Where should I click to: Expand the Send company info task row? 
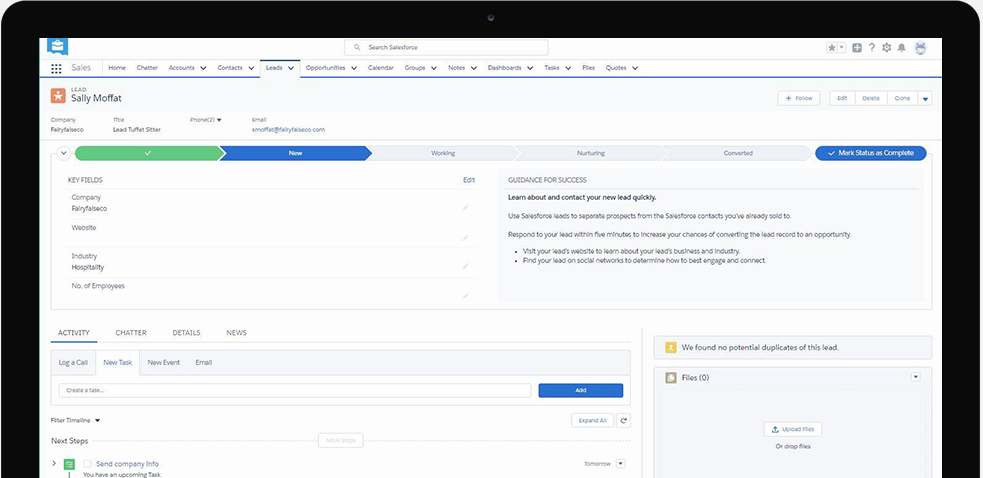(54, 464)
